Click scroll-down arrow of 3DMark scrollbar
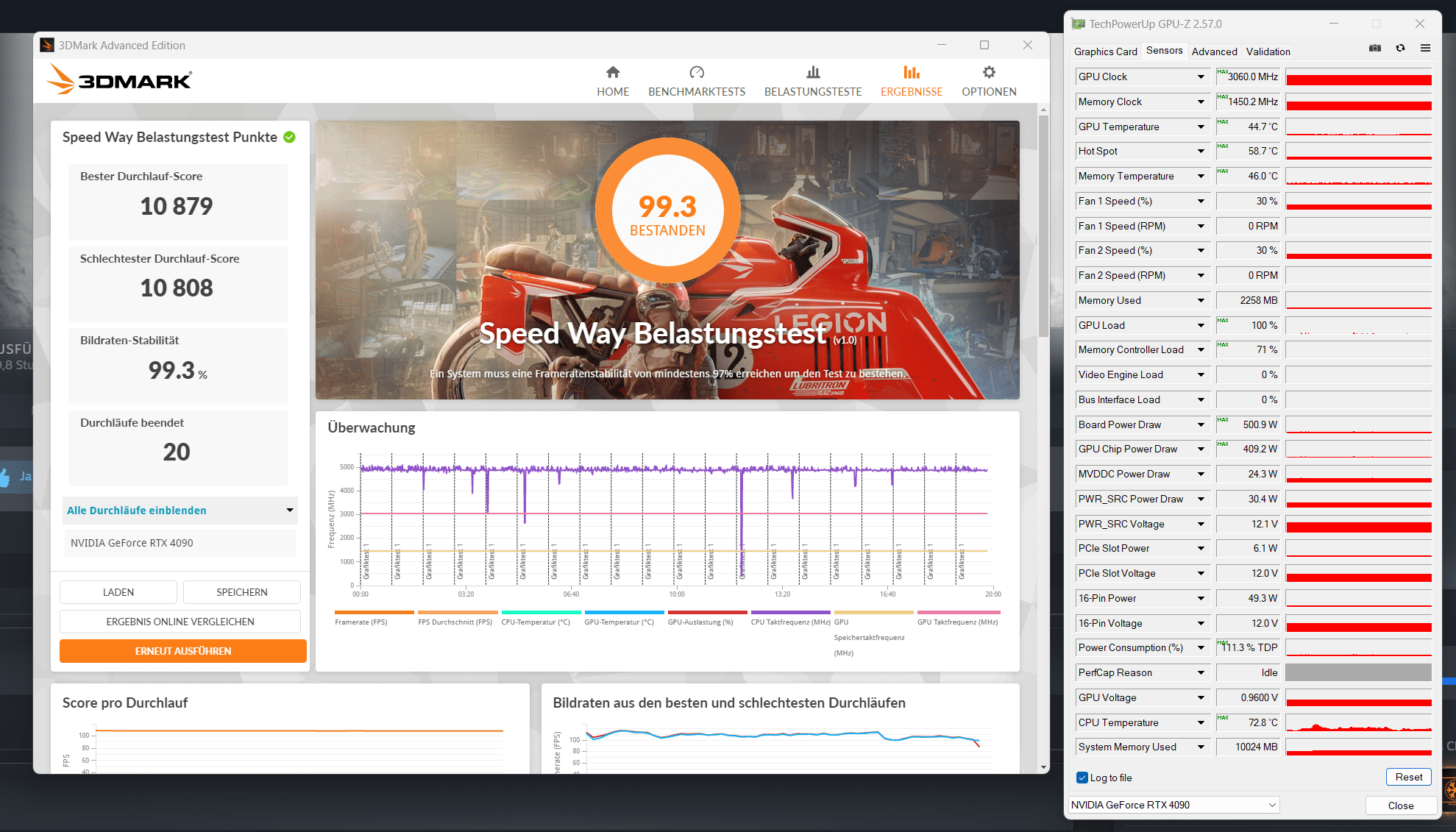The image size is (1456, 832). [1043, 767]
